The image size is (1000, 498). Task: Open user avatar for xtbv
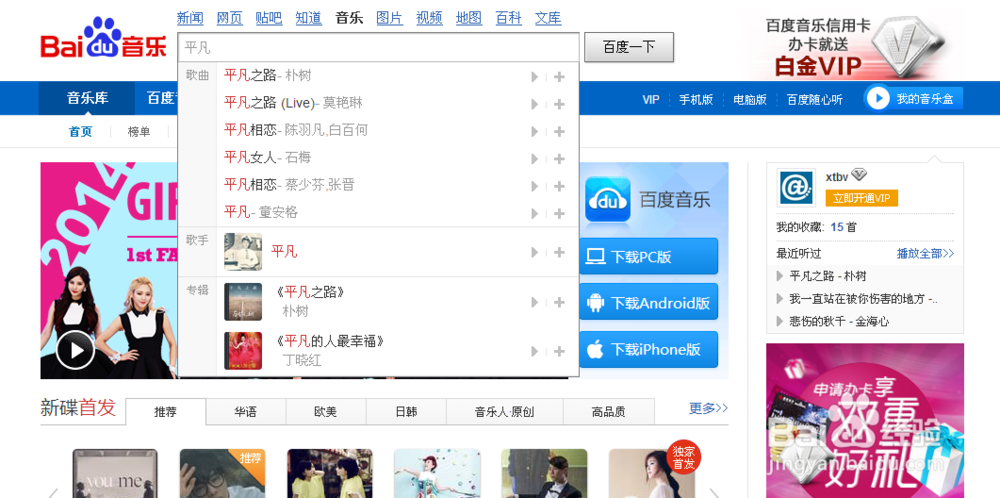[x=796, y=187]
